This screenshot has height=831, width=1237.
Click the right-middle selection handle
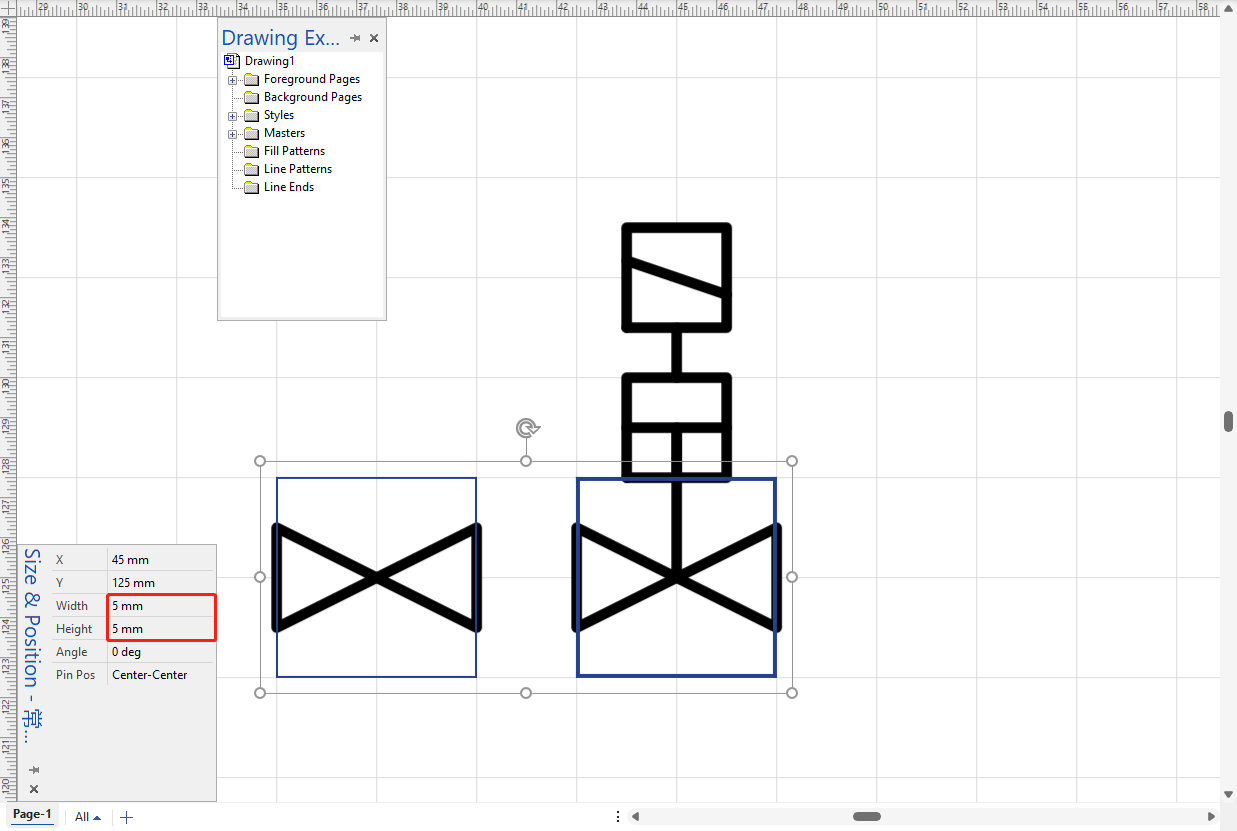pyautogui.click(x=792, y=577)
